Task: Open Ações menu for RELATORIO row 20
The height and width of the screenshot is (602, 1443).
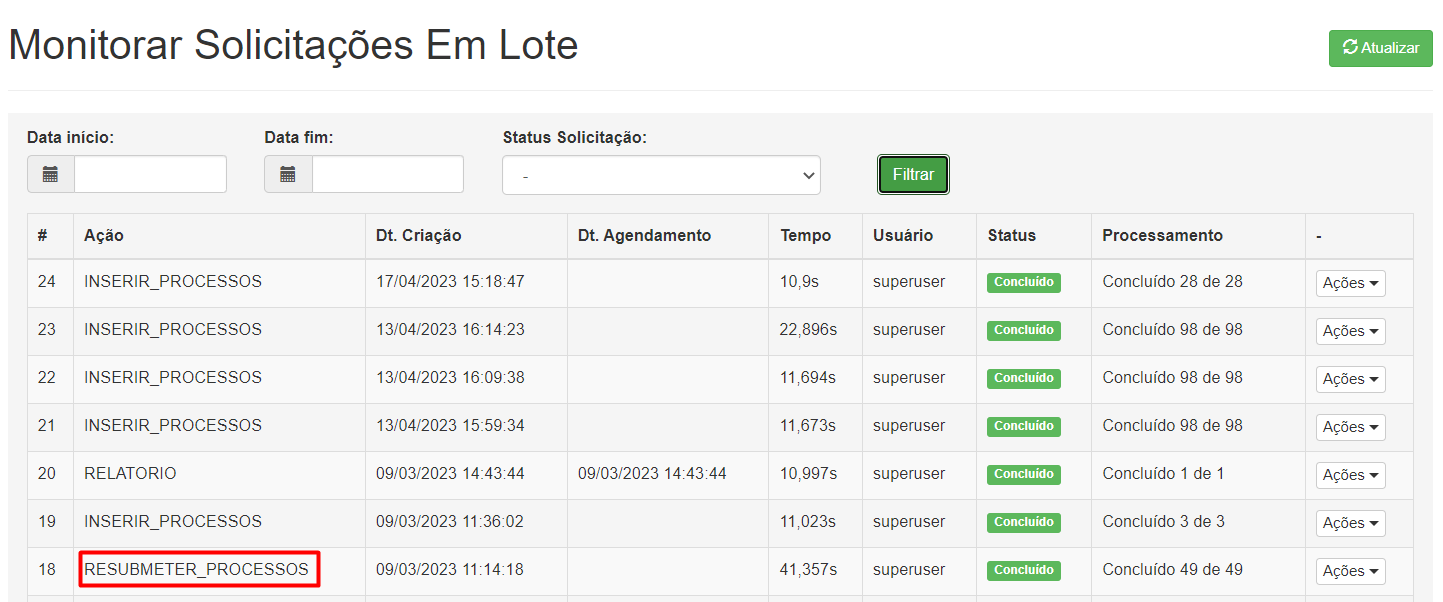Action: point(1350,475)
